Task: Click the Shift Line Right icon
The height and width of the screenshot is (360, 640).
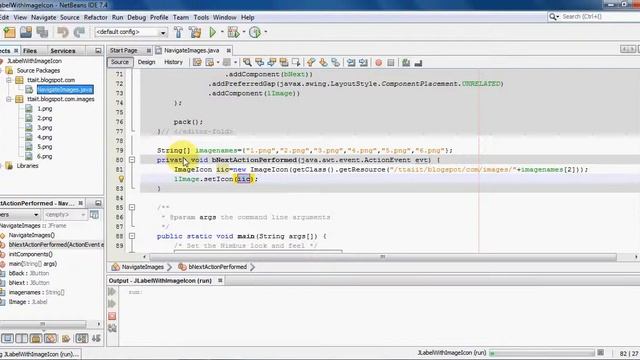Action: click(x=363, y=62)
